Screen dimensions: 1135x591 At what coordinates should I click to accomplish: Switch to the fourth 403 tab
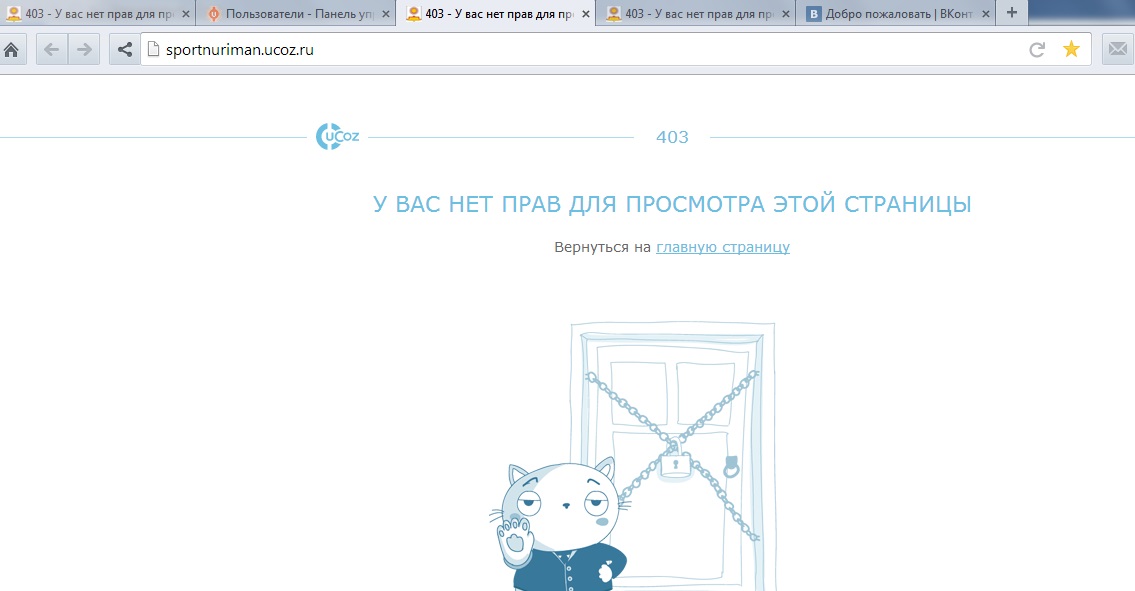[x=690, y=14]
